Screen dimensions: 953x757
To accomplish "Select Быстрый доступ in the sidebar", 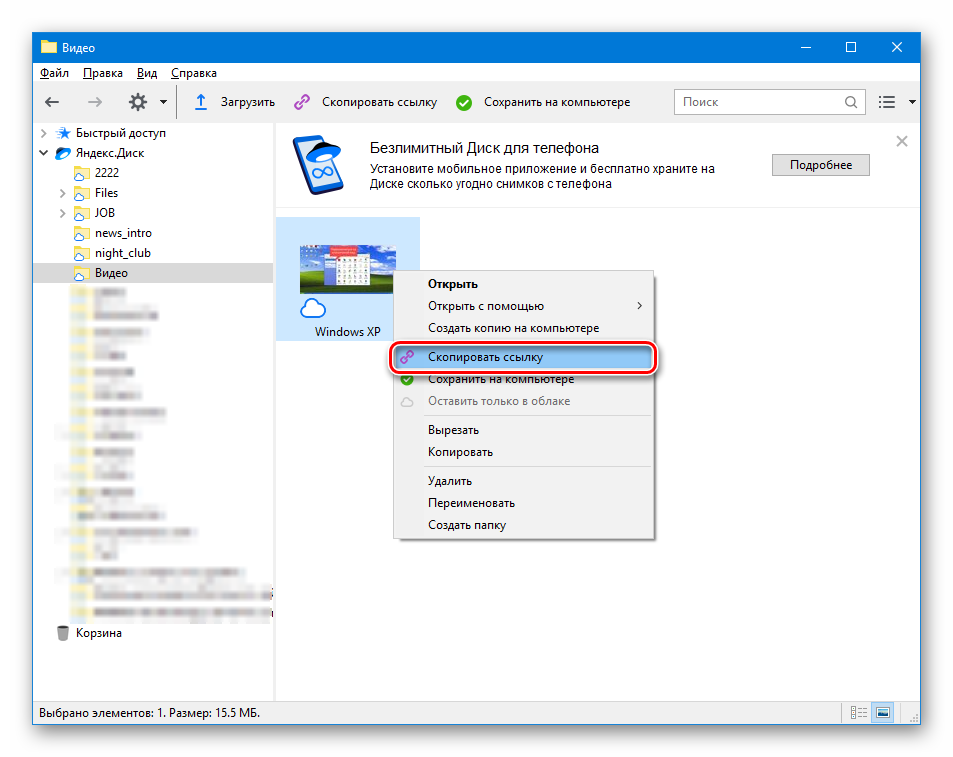I will (120, 133).
